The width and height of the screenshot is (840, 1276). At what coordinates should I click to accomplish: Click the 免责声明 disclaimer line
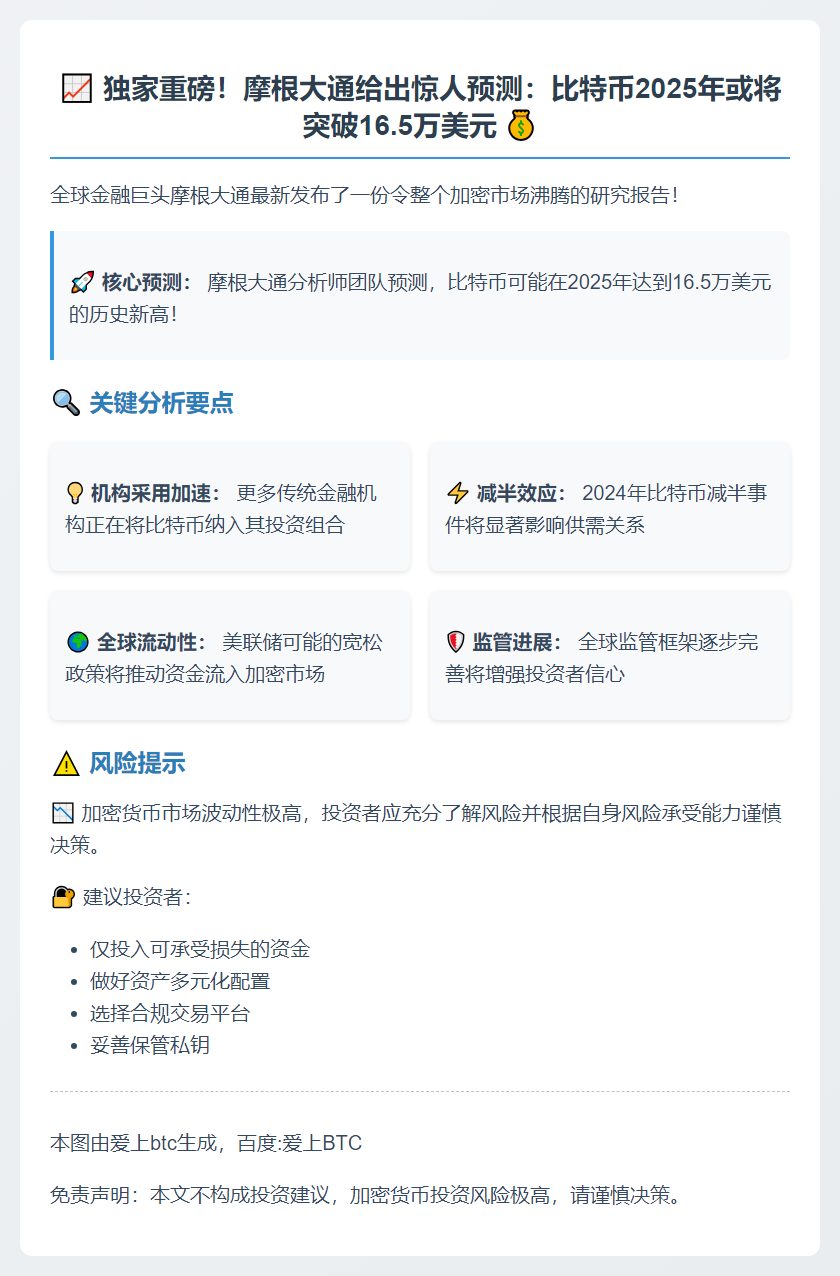coord(367,1194)
